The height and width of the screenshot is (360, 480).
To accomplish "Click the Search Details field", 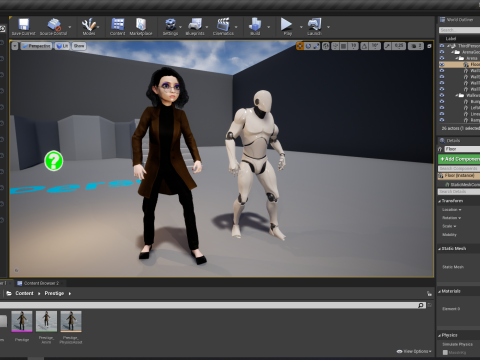I will coord(459,192).
